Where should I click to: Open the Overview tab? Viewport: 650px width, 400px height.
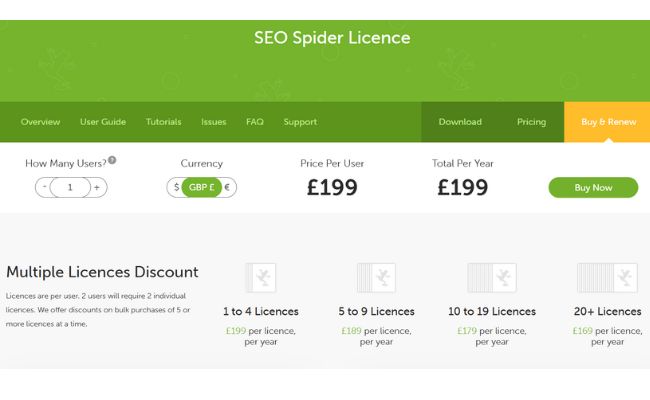[x=41, y=122]
